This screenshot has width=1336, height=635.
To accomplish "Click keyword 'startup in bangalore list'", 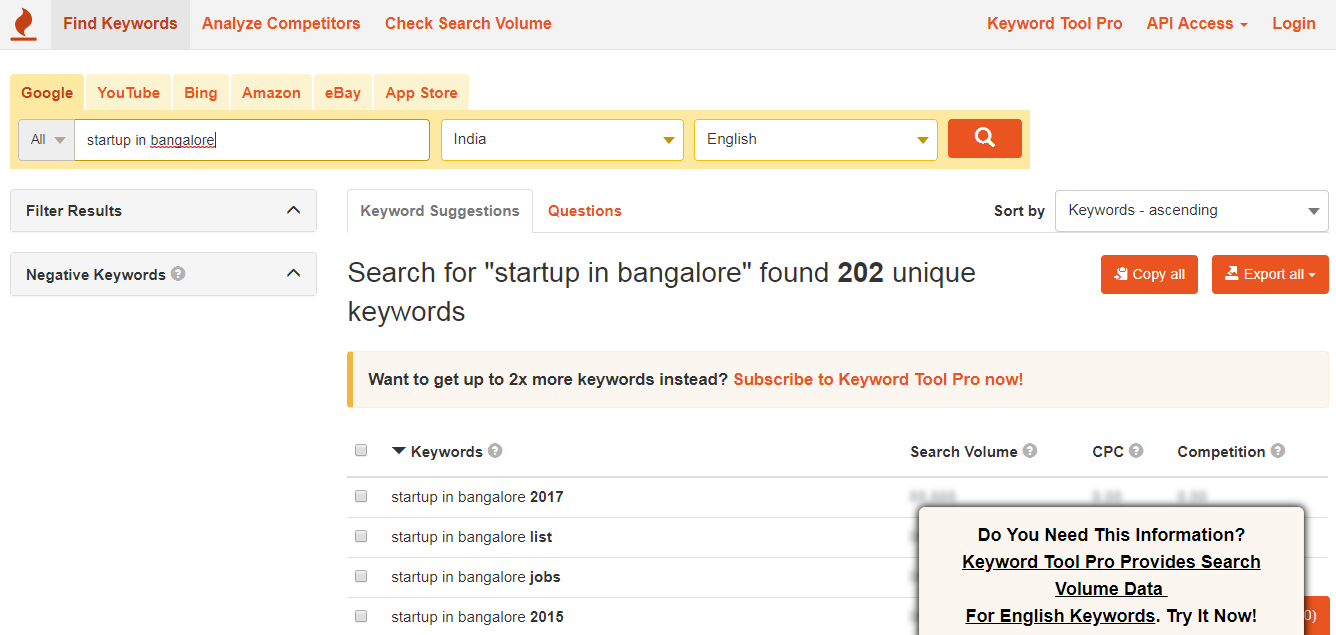I will click(472, 537).
